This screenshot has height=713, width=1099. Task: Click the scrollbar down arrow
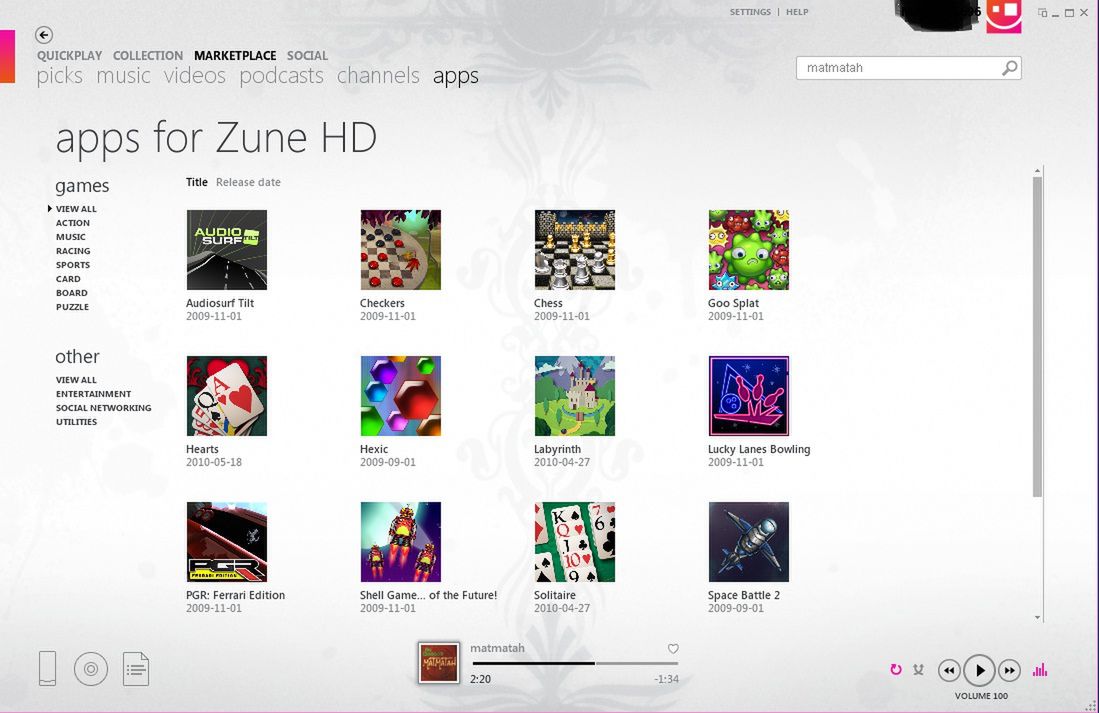point(1038,618)
